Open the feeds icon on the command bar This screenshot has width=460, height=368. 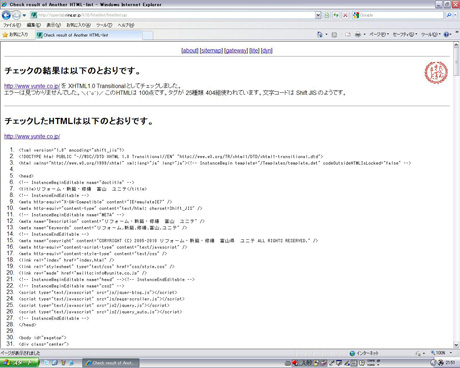pyautogui.click(x=334, y=34)
